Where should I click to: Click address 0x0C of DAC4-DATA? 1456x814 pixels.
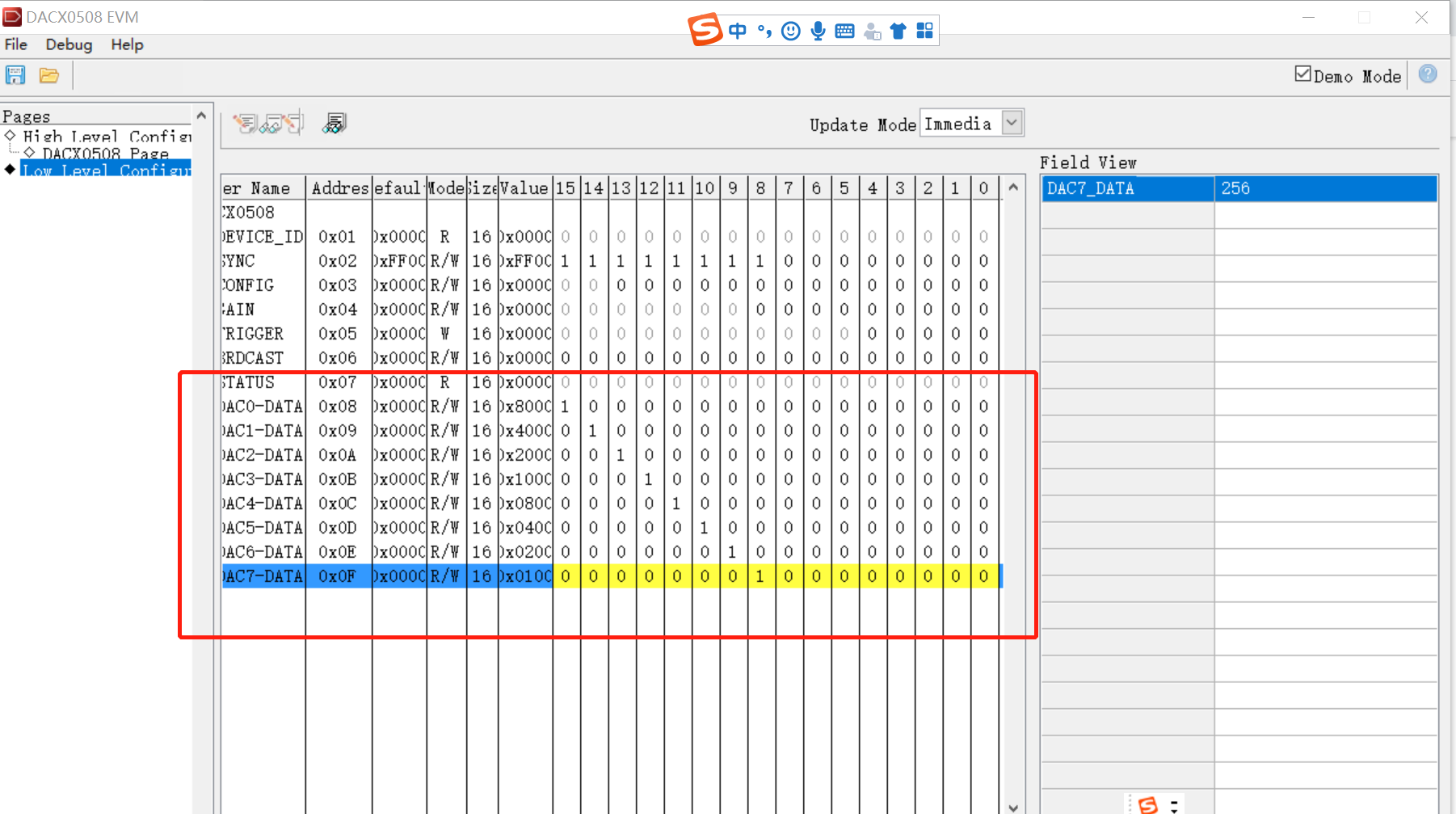point(339,504)
